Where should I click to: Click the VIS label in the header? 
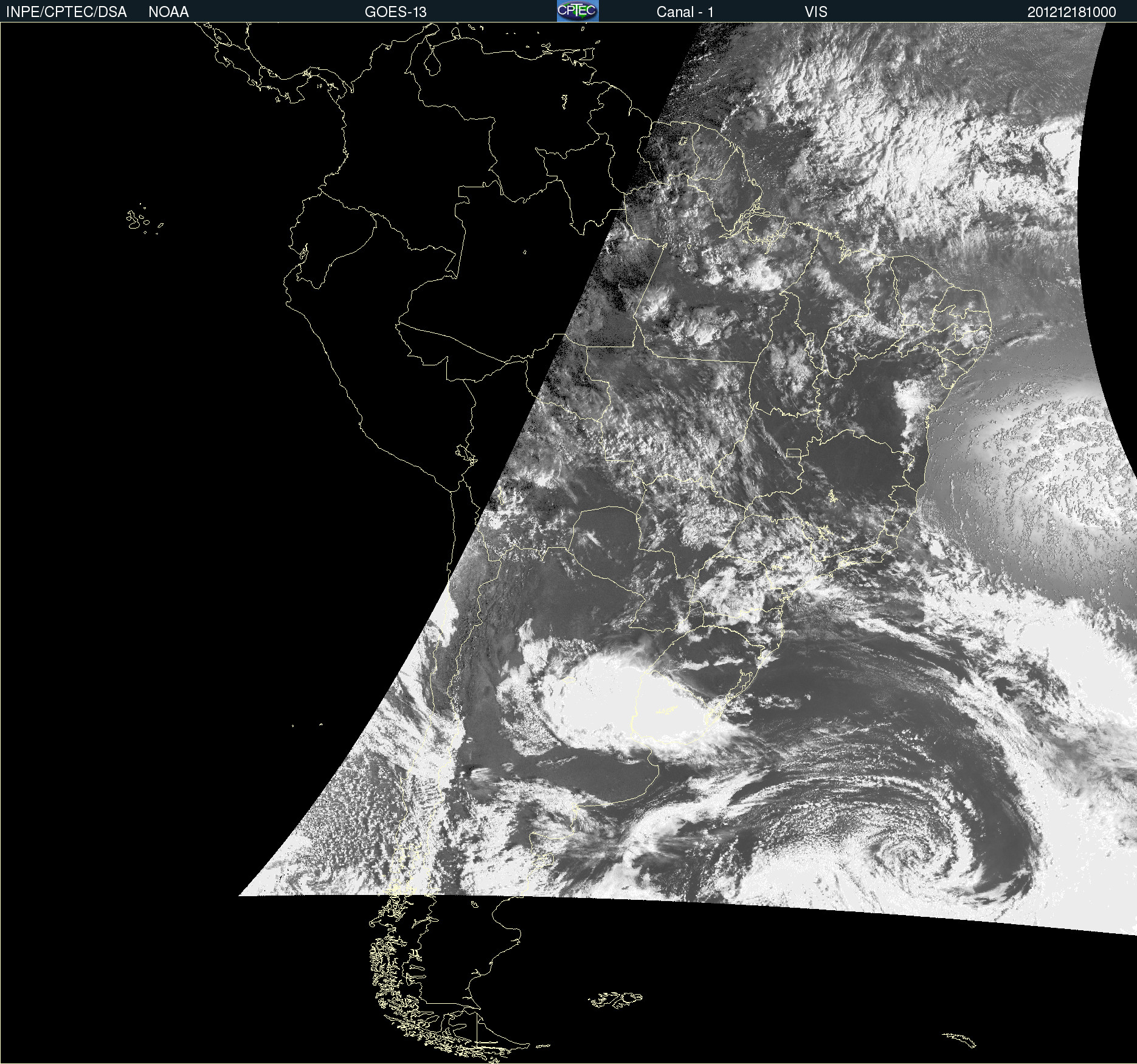pyautogui.click(x=816, y=12)
